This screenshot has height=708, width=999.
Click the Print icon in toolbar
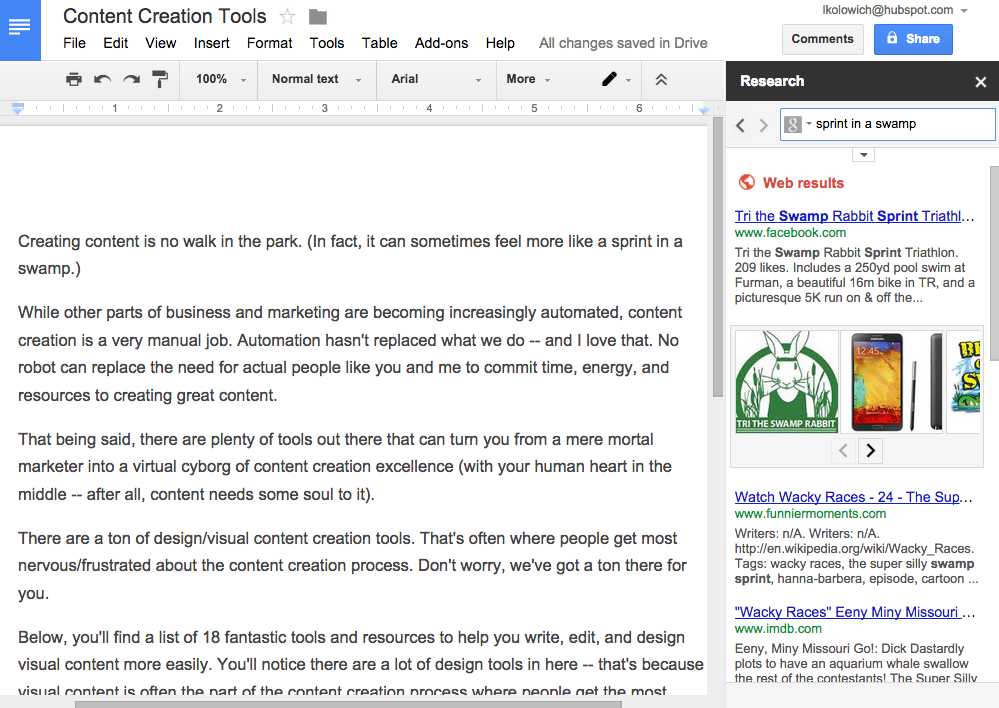coord(74,79)
